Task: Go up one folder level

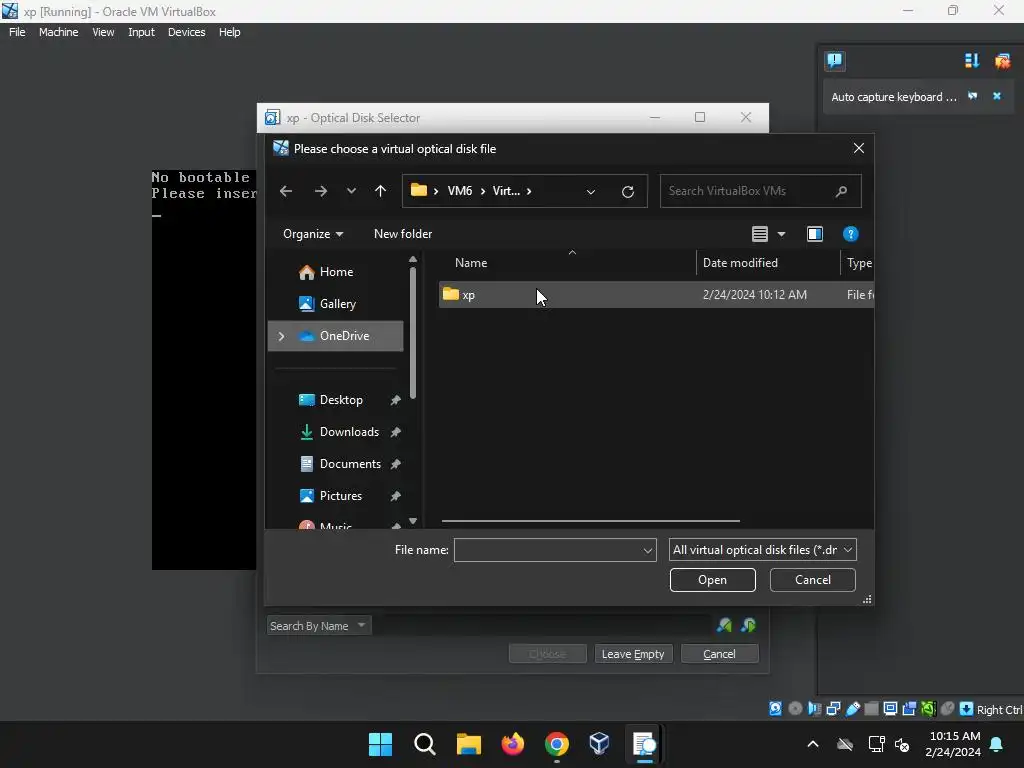Action: (380, 191)
